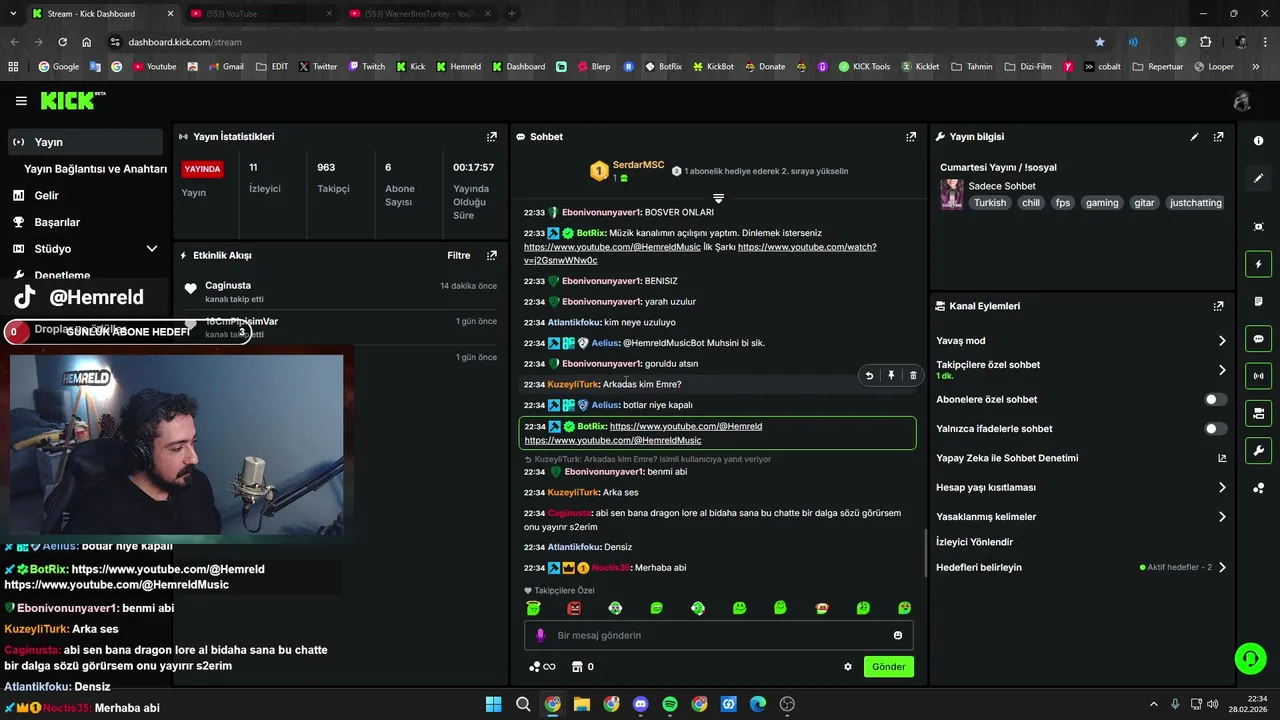Open the green headset support button

tap(1250, 658)
